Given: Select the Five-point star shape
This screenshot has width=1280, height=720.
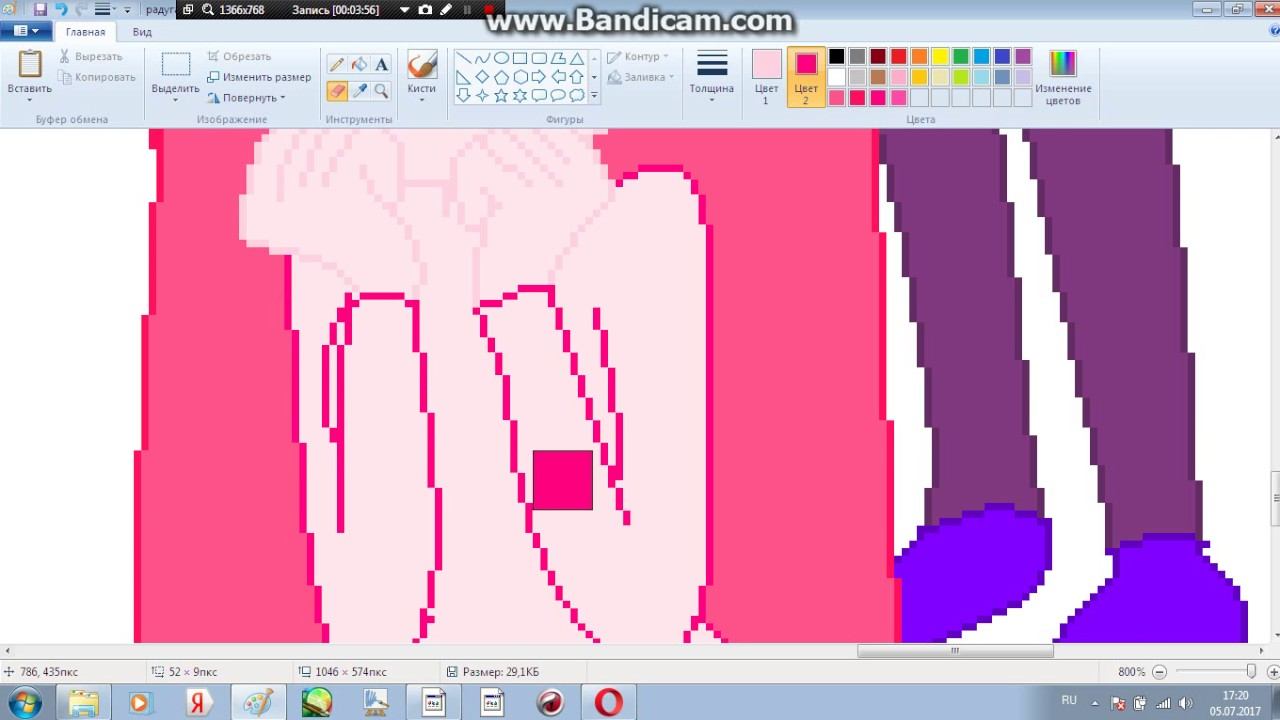Looking at the screenshot, I should click(501, 96).
